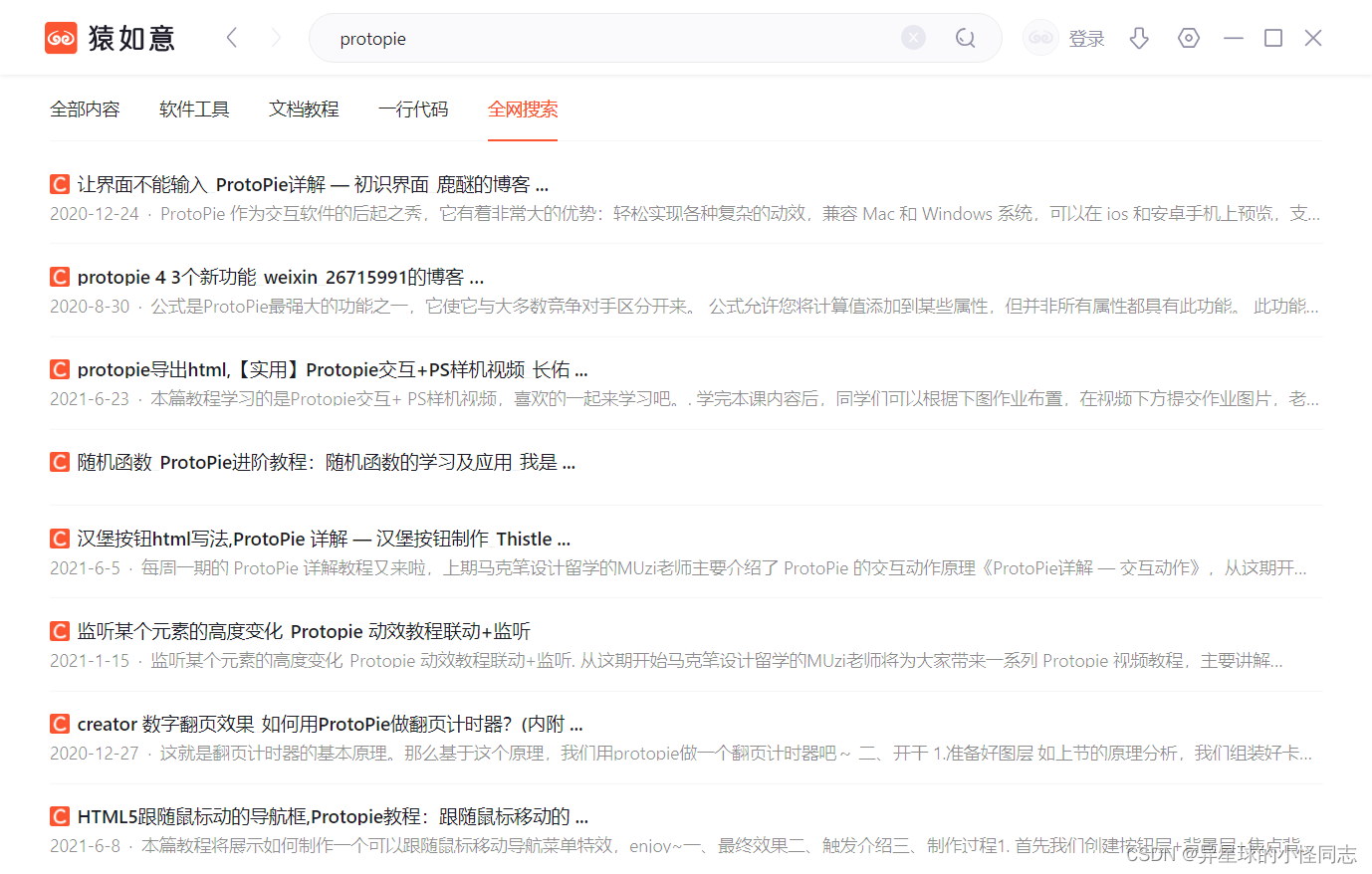
Task: Click the snippet dated 2021-1-15
Action: (x=666, y=661)
